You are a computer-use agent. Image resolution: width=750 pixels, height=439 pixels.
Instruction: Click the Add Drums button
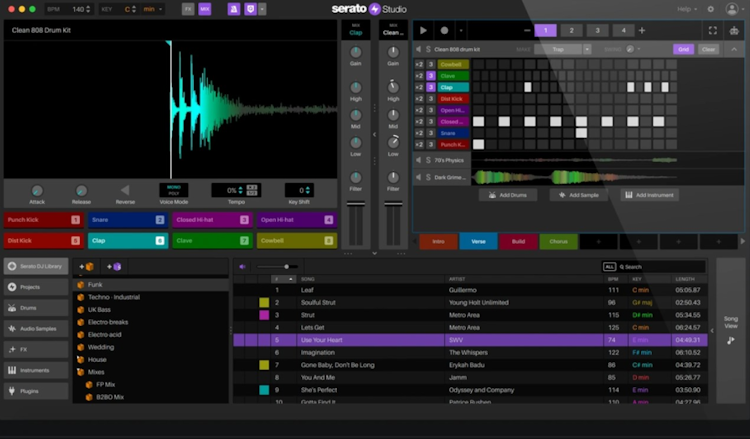[509, 195]
